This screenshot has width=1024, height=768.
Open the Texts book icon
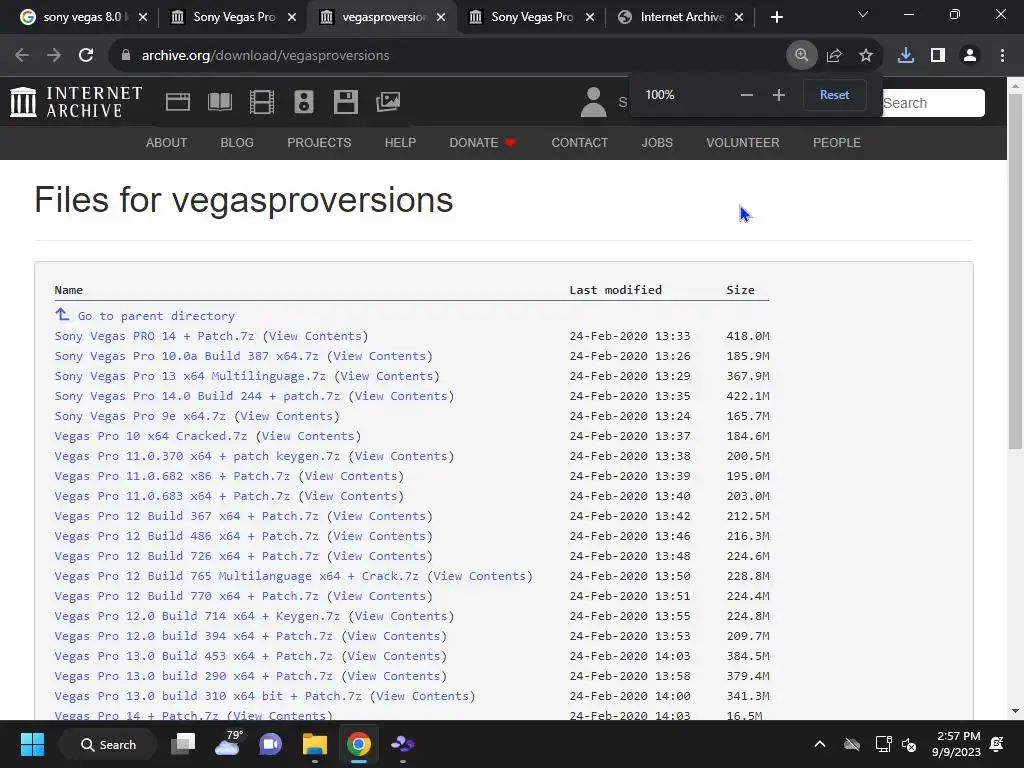click(x=219, y=102)
